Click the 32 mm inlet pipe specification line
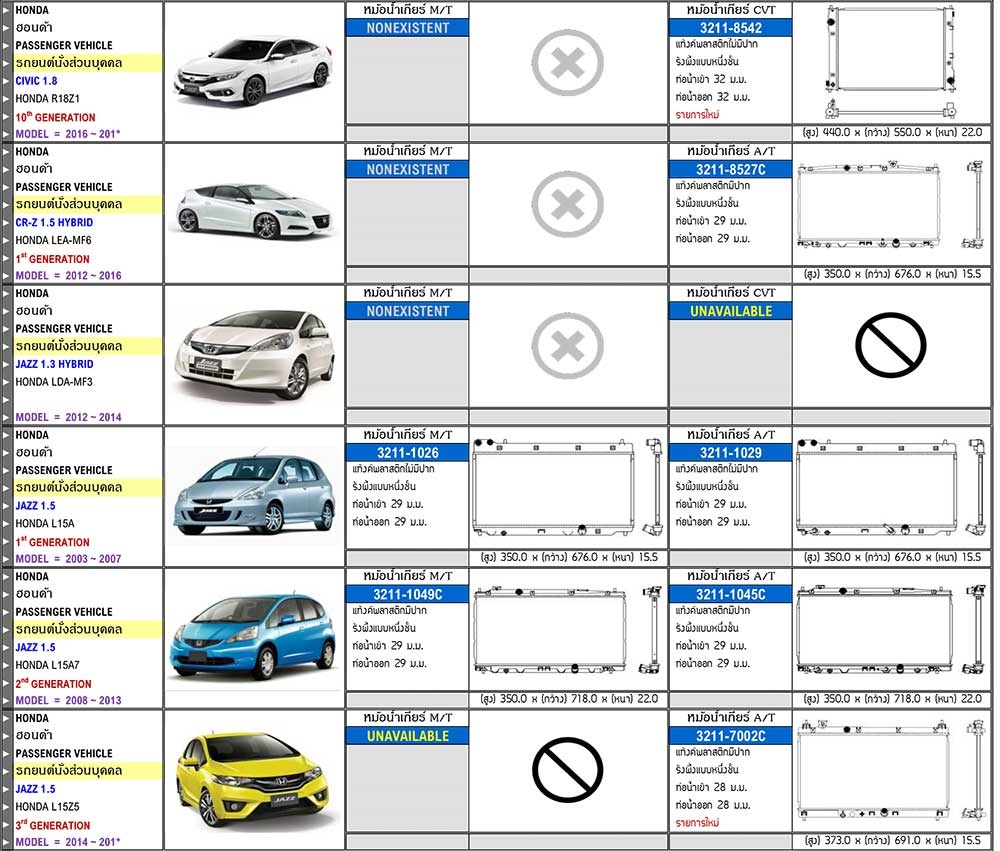1000x851 pixels. (x=711, y=80)
